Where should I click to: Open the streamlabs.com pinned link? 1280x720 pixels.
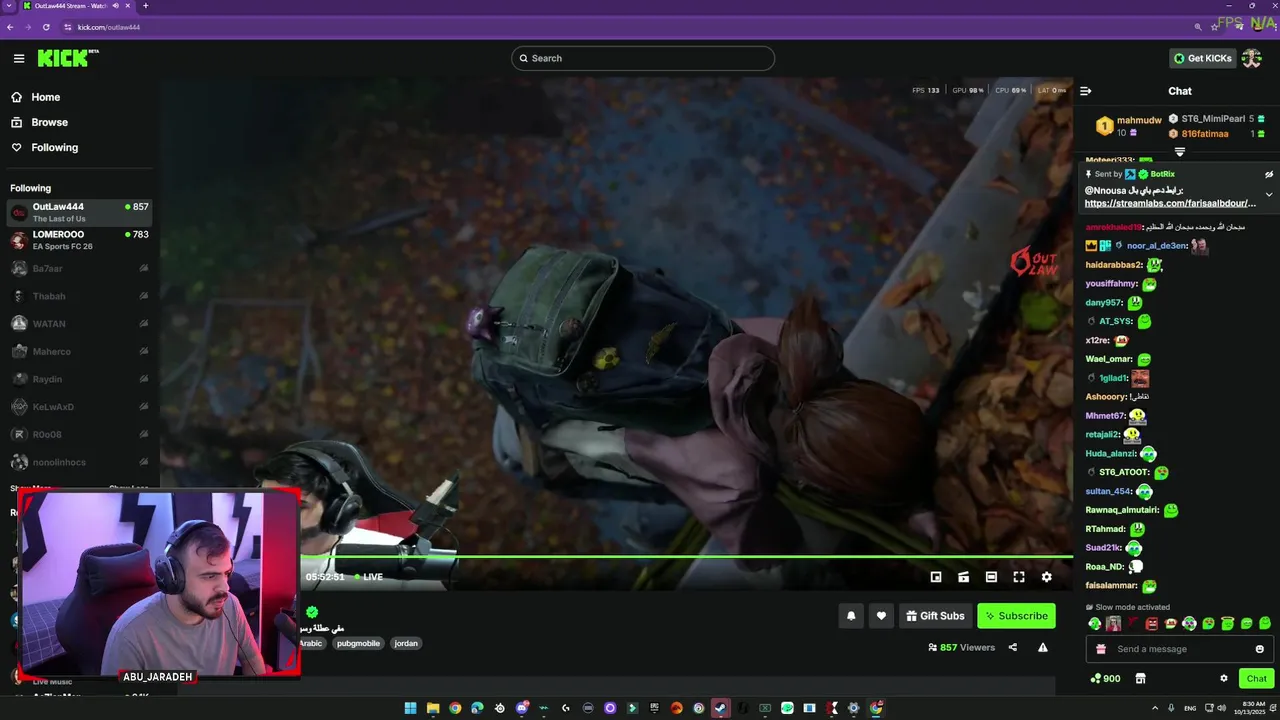[x=1170, y=203]
